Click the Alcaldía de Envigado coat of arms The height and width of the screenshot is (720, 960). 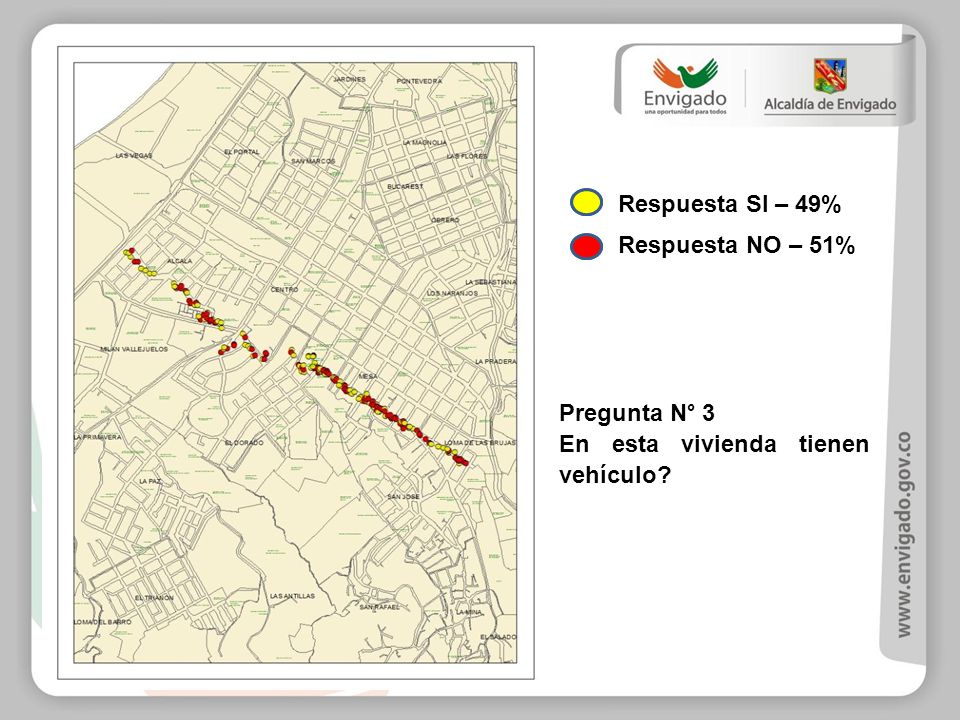click(x=830, y=76)
